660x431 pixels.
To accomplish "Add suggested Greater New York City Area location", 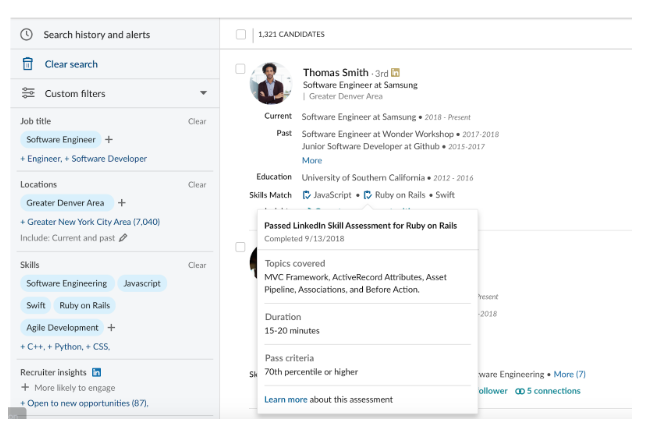I will click(90, 222).
